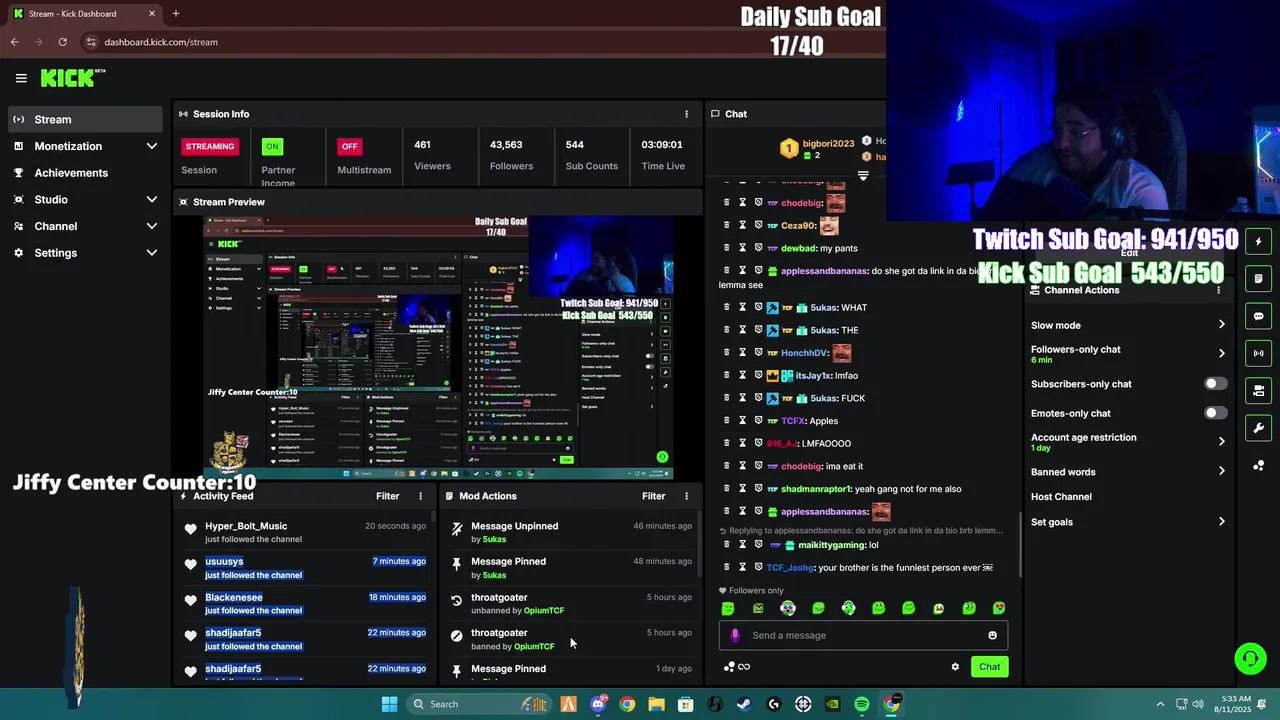
Task: Click the Stream Preview thumbnail
Action: (438, 348)
